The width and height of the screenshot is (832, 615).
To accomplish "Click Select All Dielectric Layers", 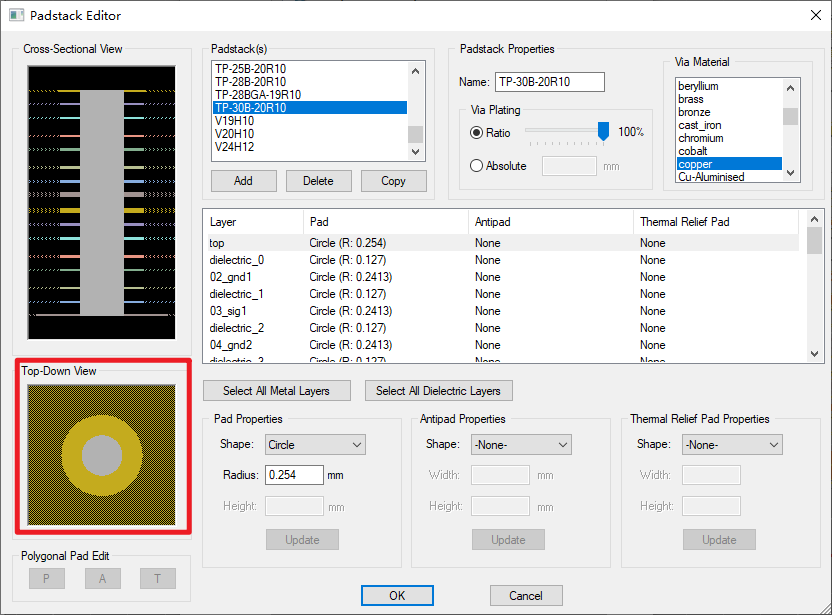I will point(438,391).
